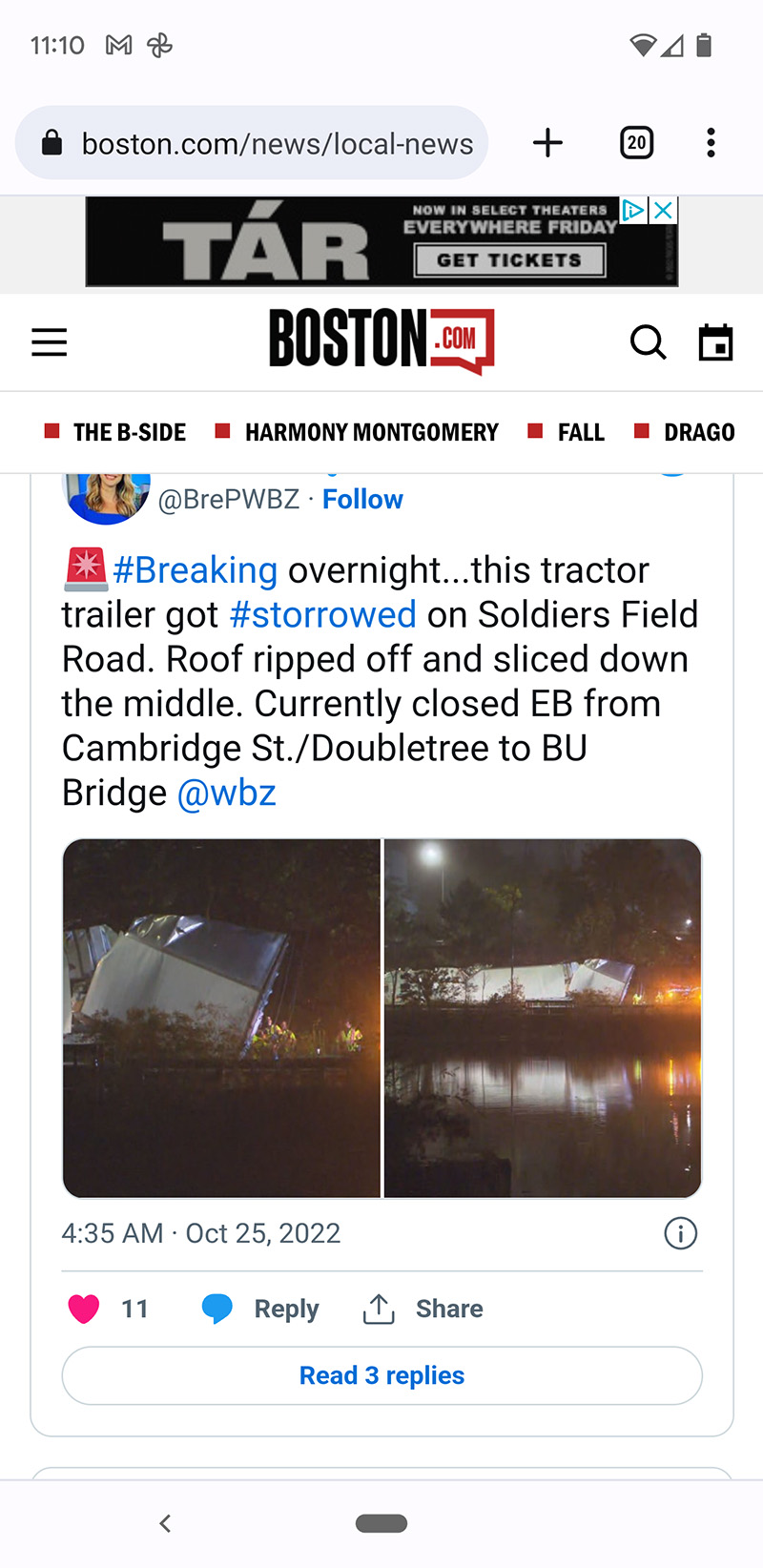Open the hamburger navigation menu

[x=50, y=342]
